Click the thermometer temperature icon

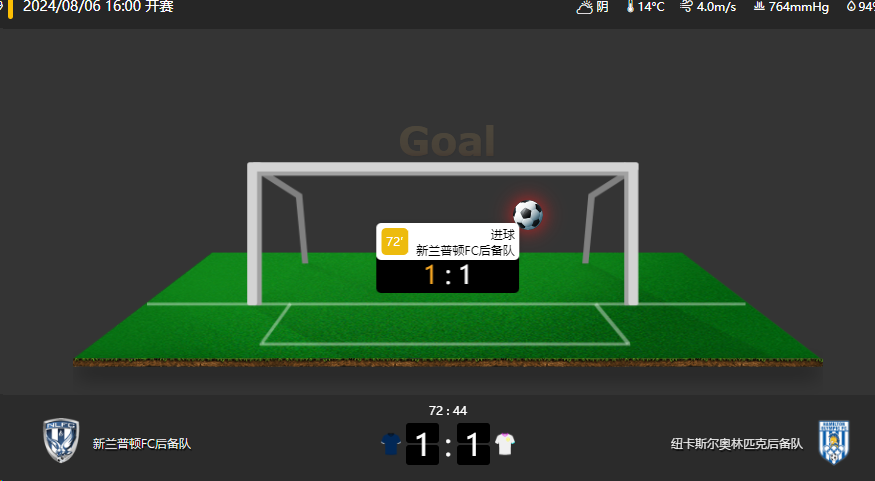tap(630, 7)
